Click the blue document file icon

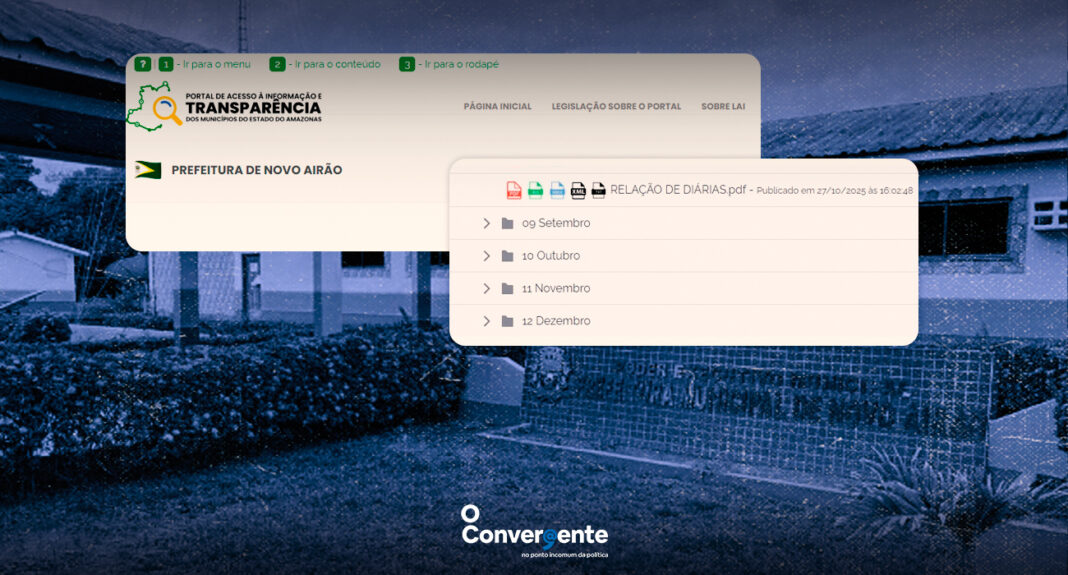(x=557, y=190)
